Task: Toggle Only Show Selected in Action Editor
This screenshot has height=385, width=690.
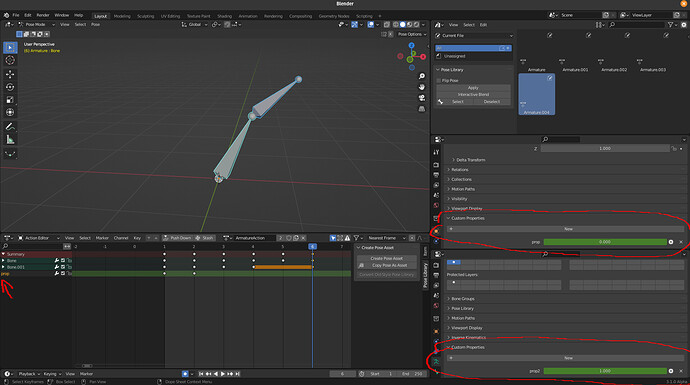Action: point(333,238)
